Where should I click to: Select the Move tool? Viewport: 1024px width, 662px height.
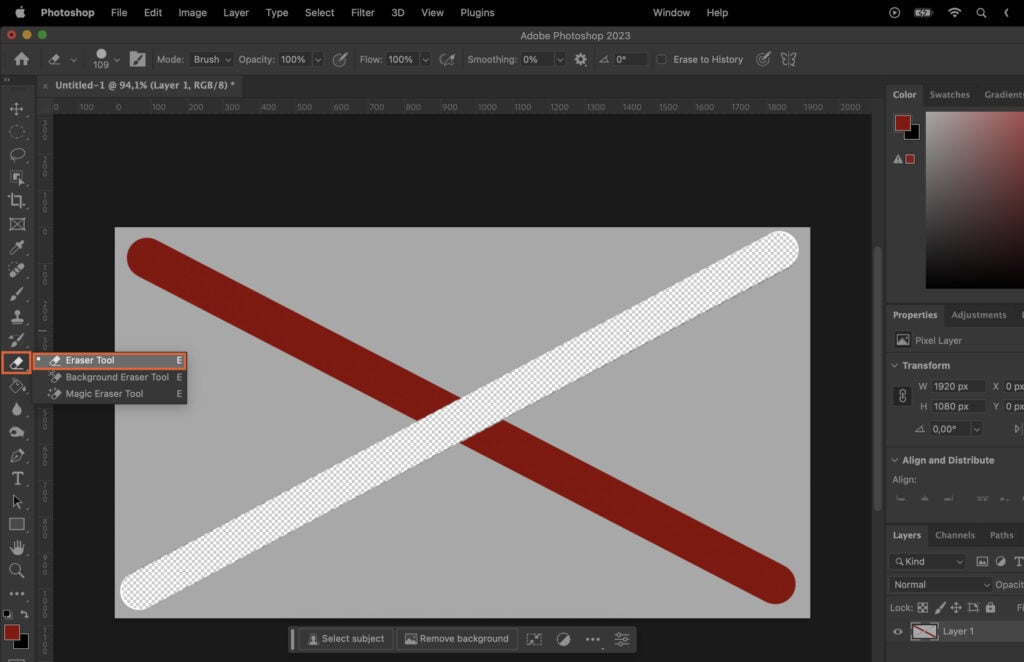[x=16, y=110]
